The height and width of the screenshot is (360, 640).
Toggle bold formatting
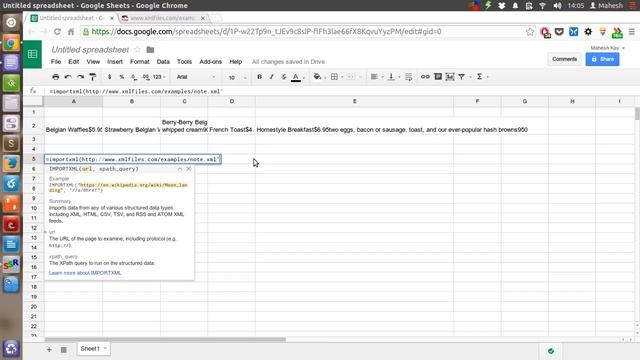259,77
